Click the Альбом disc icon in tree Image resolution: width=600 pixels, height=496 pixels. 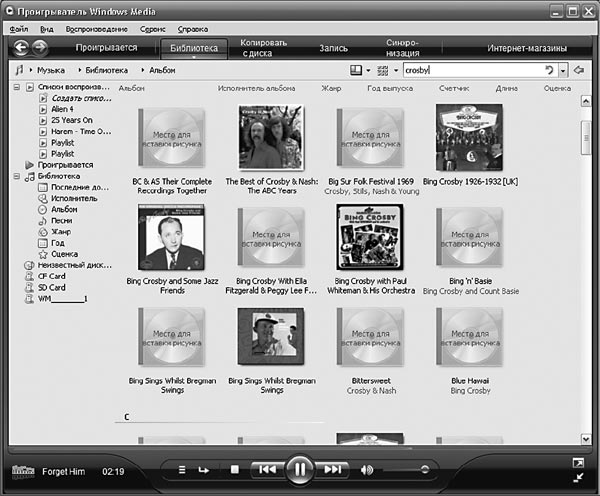click(x=42, y=209)
